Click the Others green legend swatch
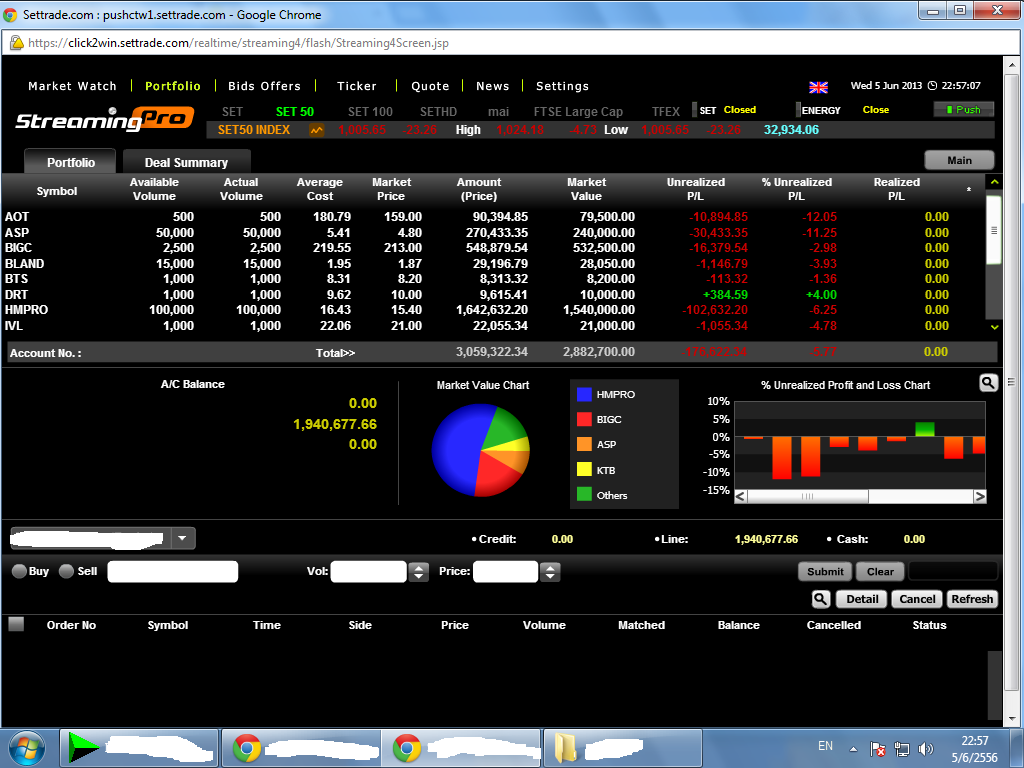The height and width of the screenshot is (768, 1024). [x=584, y=494]
